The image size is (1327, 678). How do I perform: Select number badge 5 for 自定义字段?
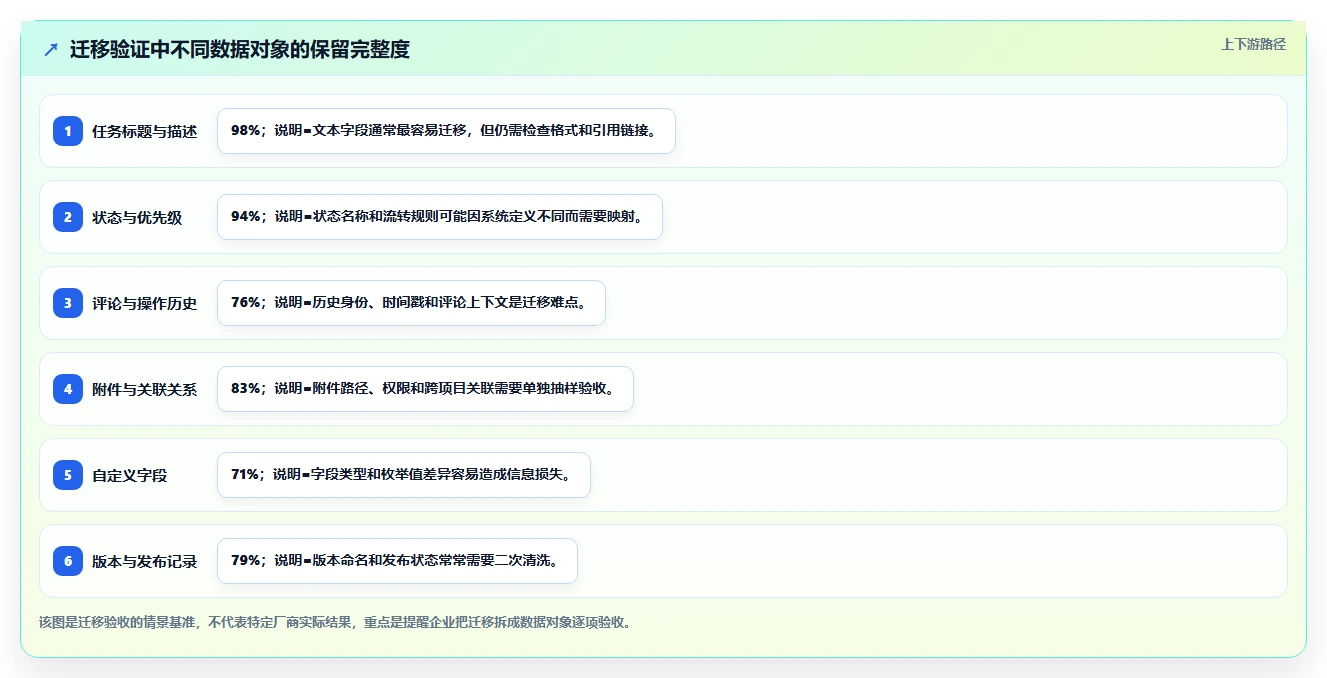[68, 474]
